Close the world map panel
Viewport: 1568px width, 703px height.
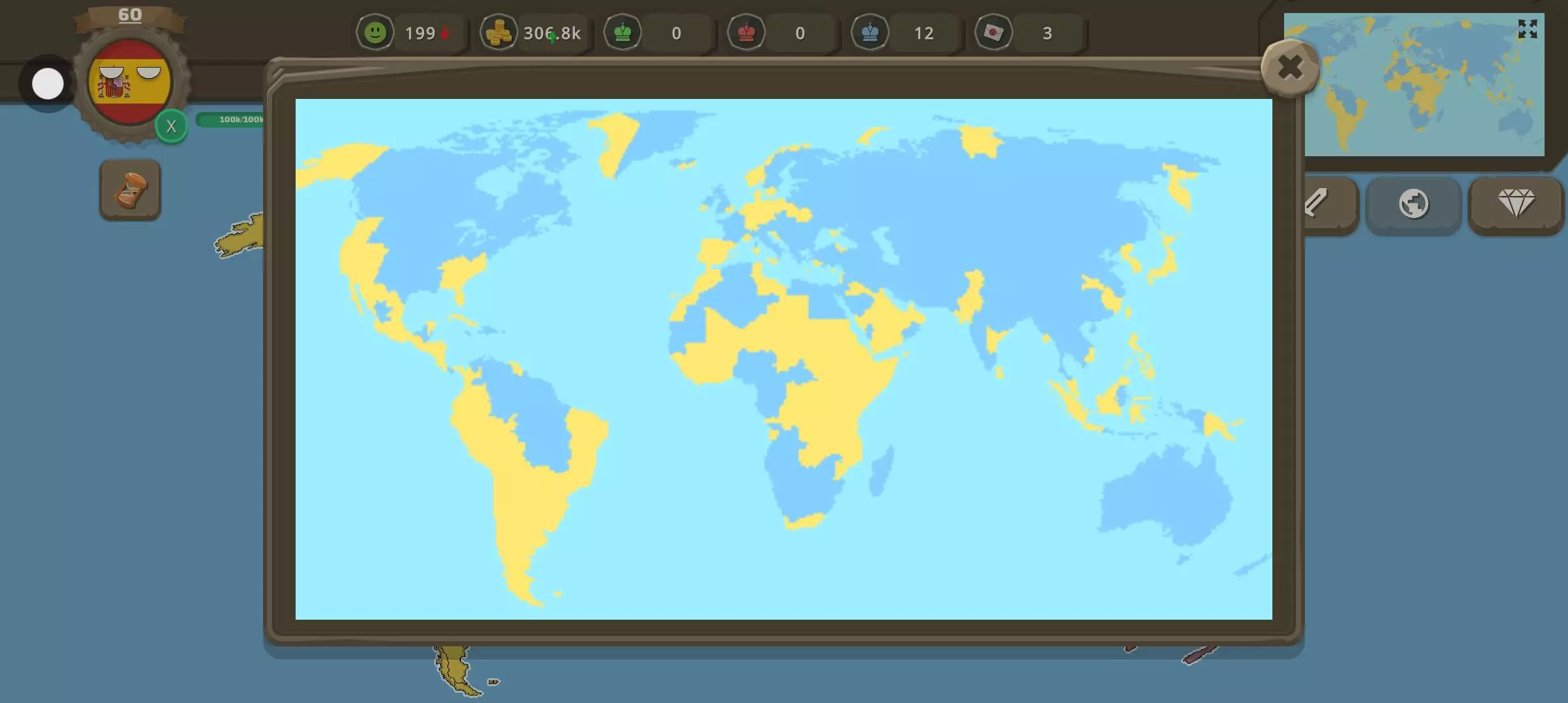click(1290, 68)
